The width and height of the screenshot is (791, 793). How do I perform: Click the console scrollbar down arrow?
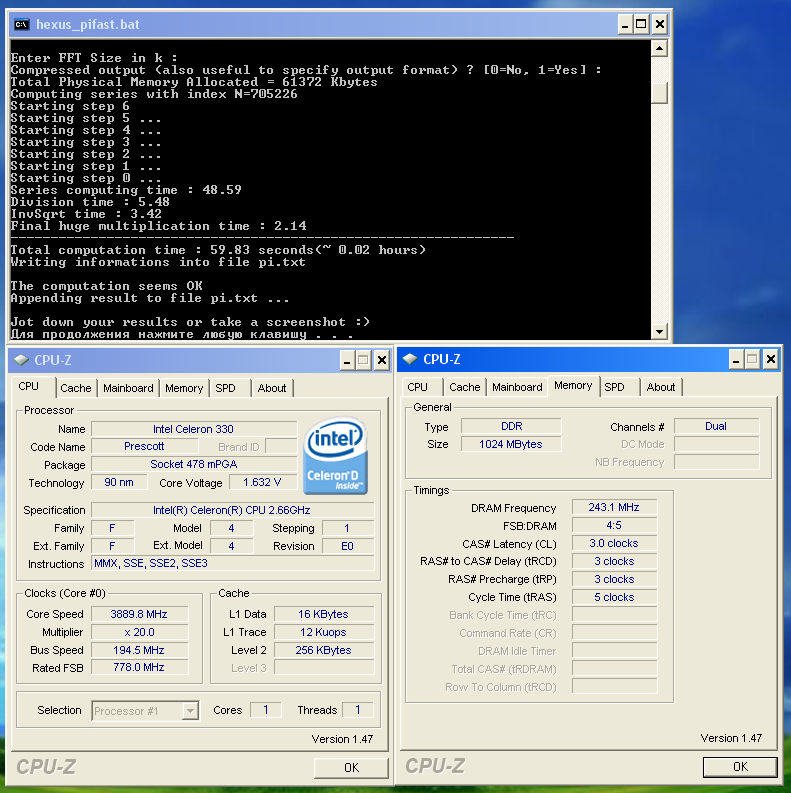[659, 332]
